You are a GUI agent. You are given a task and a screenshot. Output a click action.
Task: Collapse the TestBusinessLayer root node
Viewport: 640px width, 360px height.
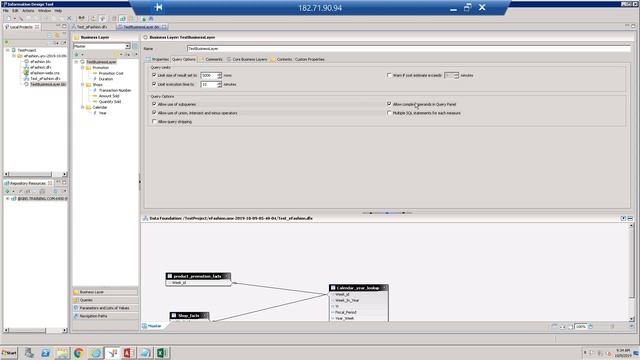click(x=76, y=62)
